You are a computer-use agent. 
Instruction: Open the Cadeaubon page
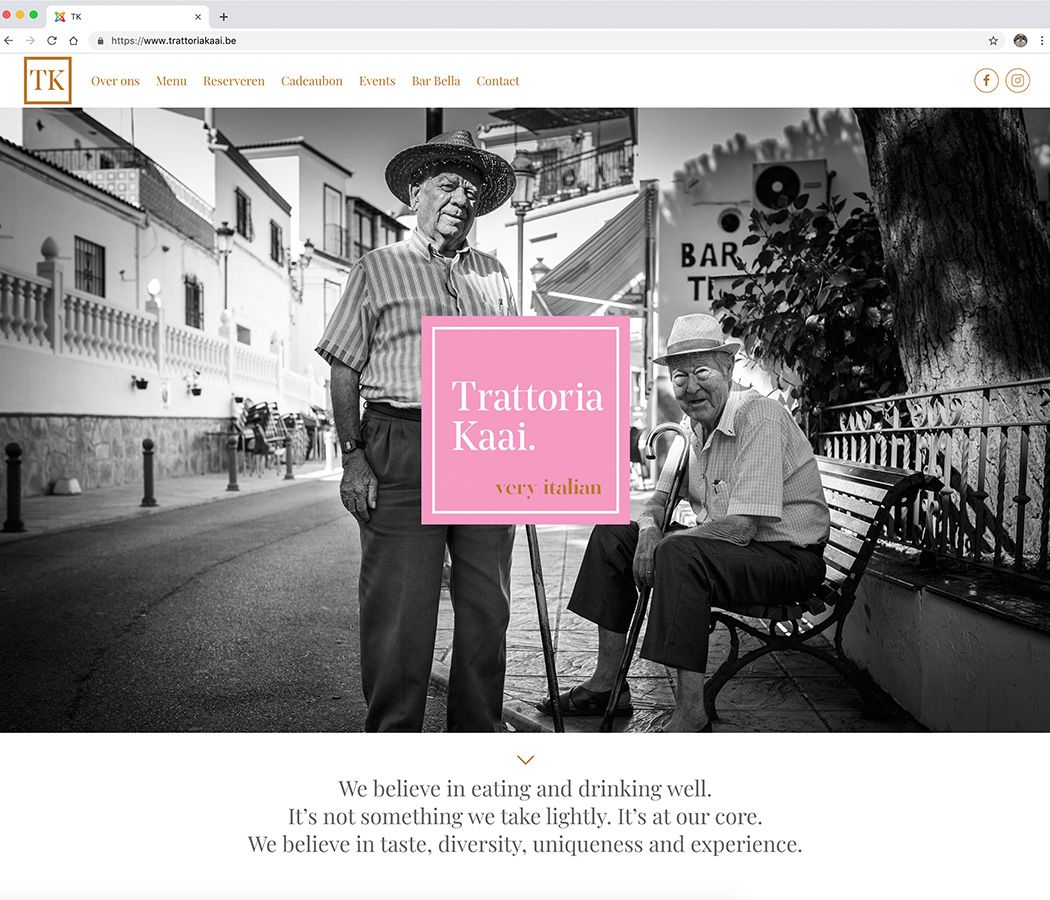coord(311,81)
